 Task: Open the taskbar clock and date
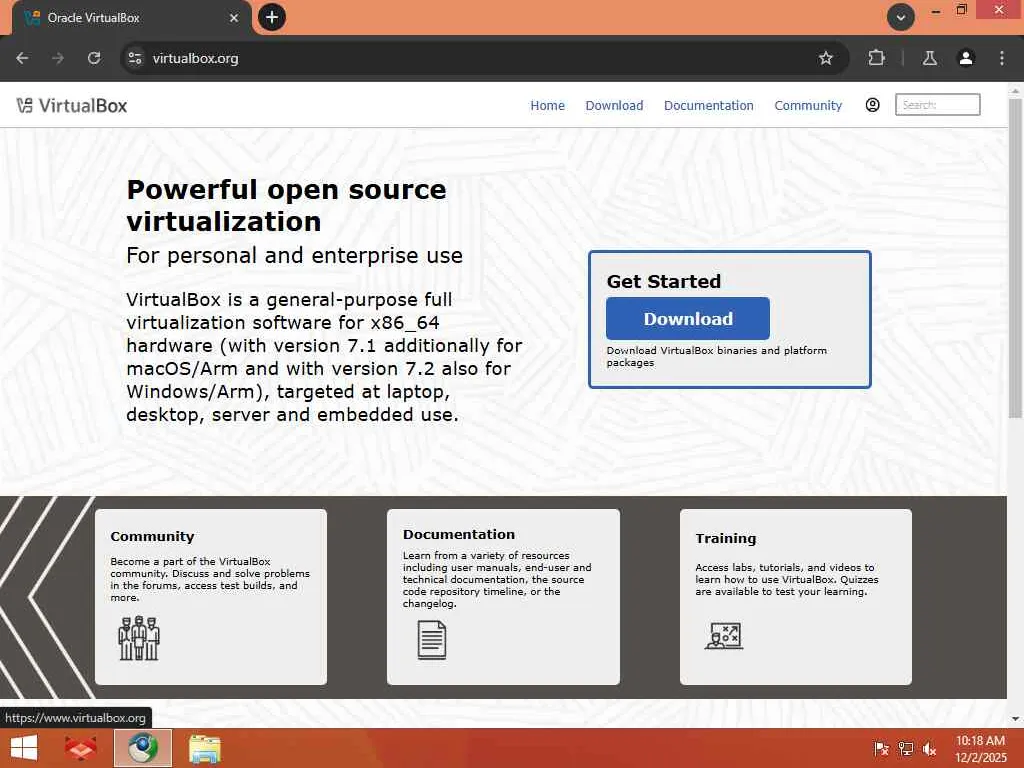(x=980, y=748)
